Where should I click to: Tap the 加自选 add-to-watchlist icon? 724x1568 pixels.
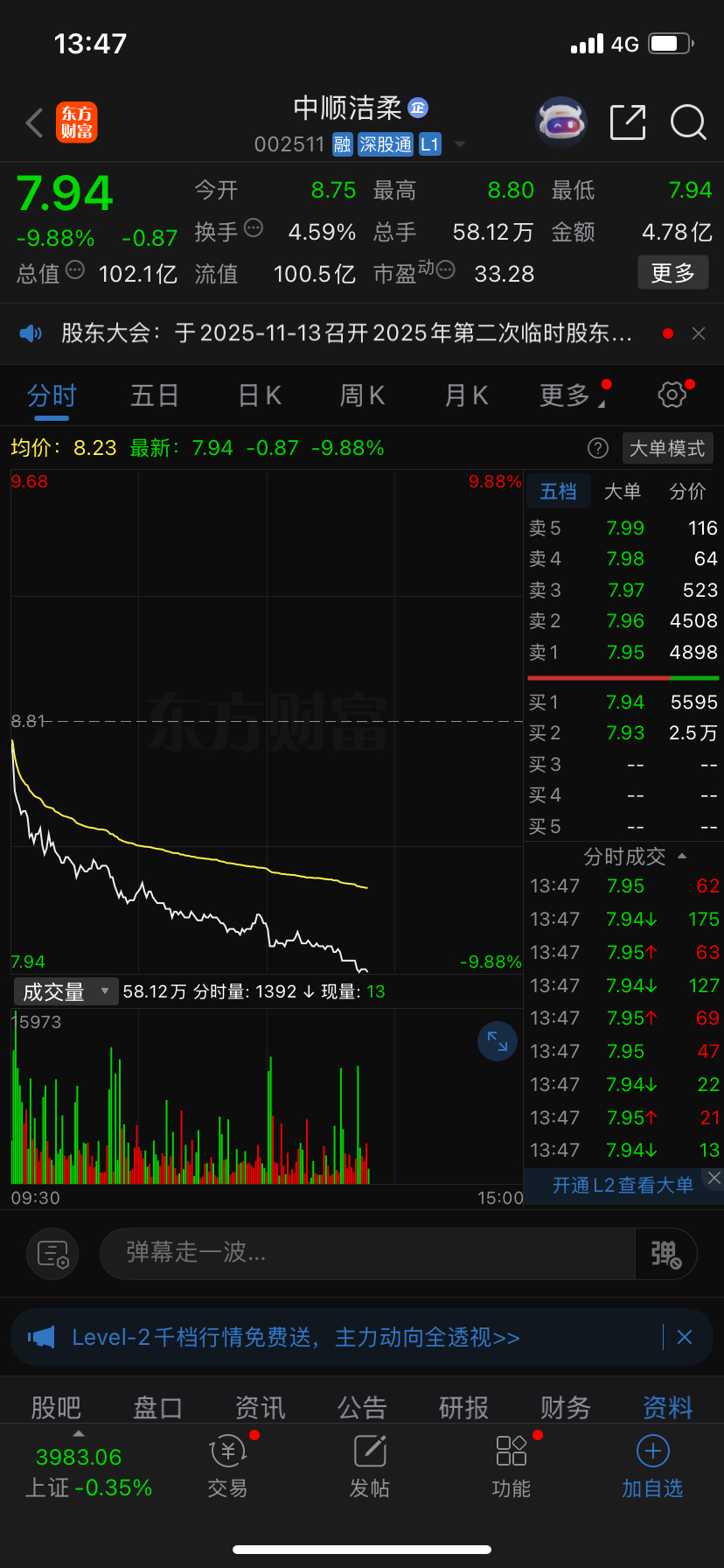[652, 1466]
